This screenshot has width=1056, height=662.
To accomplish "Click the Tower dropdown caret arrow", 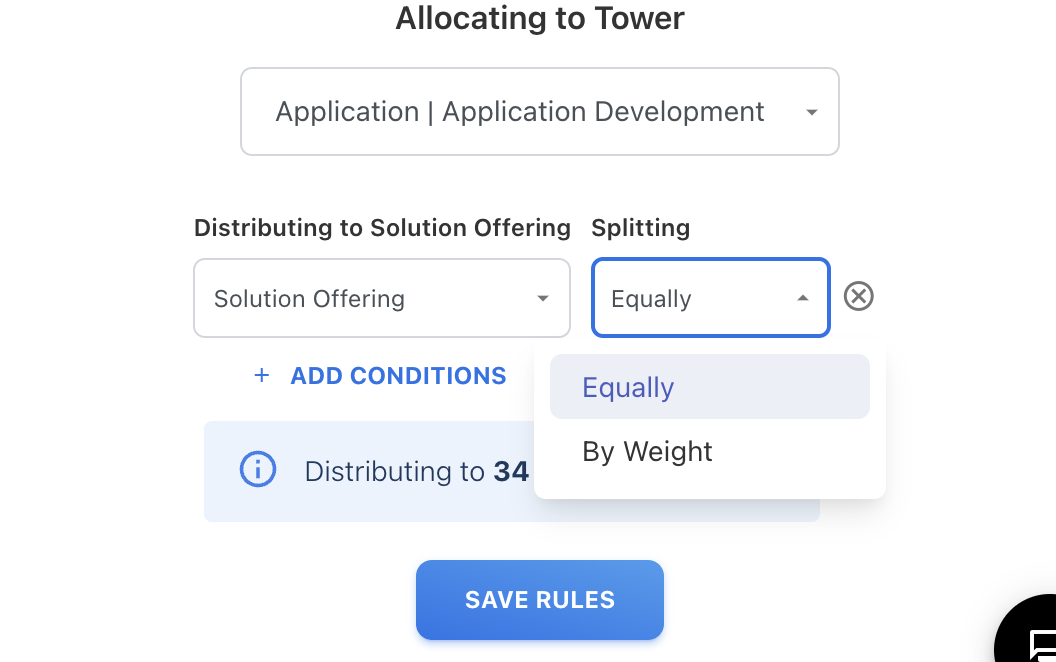I will click(x=811, y=112).
